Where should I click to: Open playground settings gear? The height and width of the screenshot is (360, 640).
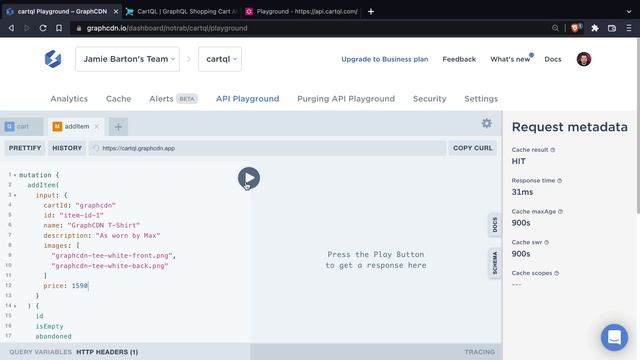pyautogui.click(x=487, y=123)
